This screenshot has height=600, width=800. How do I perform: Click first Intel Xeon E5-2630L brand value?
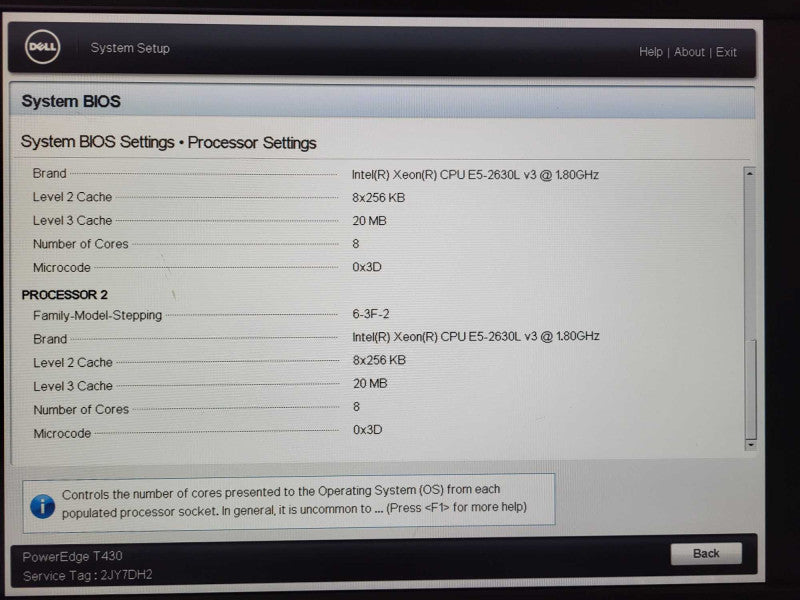pyautogui.click(x=475, y=174)
